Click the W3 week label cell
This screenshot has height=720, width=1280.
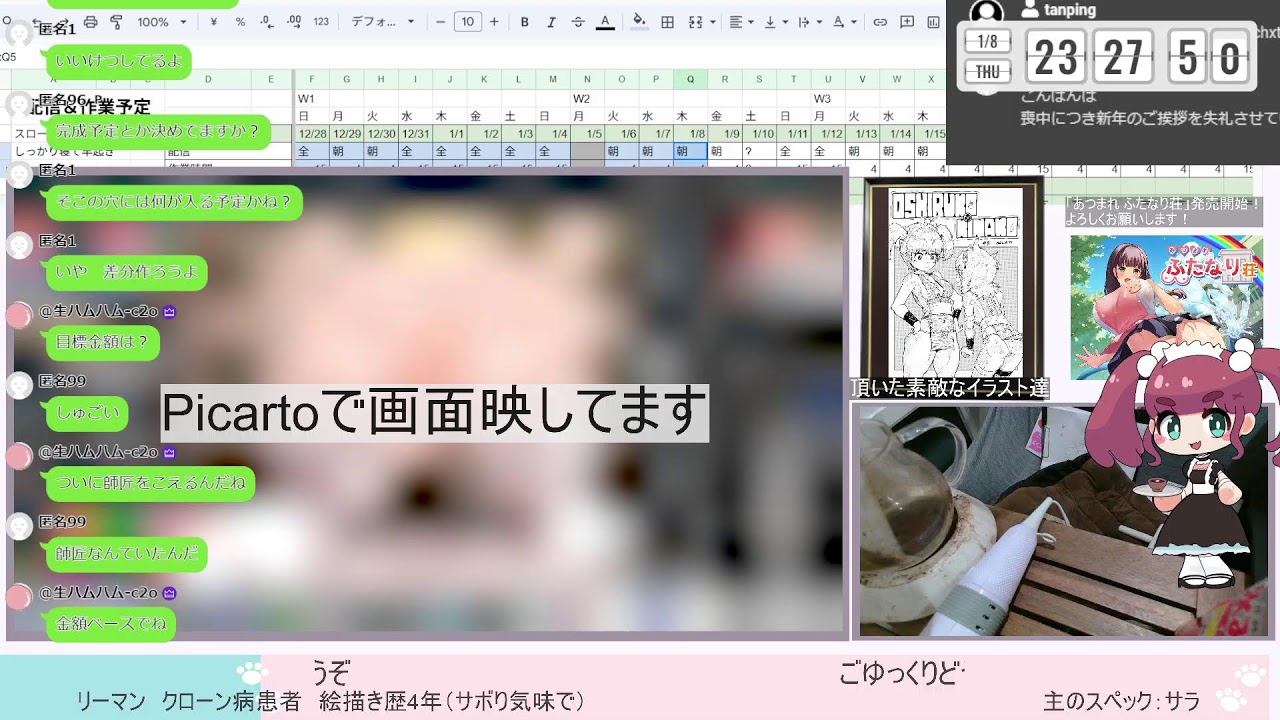tap(828, 99)
